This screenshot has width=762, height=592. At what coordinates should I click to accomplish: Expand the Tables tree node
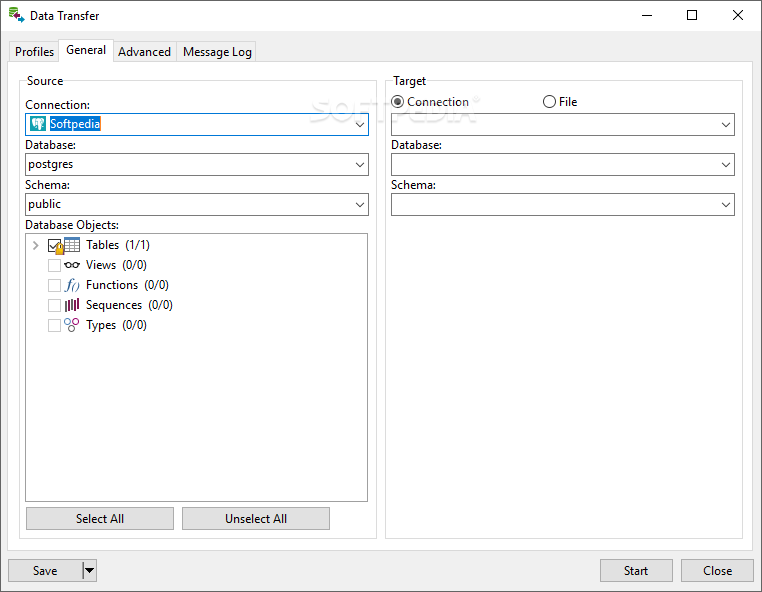pyautogui.click(x=36, y=245)
